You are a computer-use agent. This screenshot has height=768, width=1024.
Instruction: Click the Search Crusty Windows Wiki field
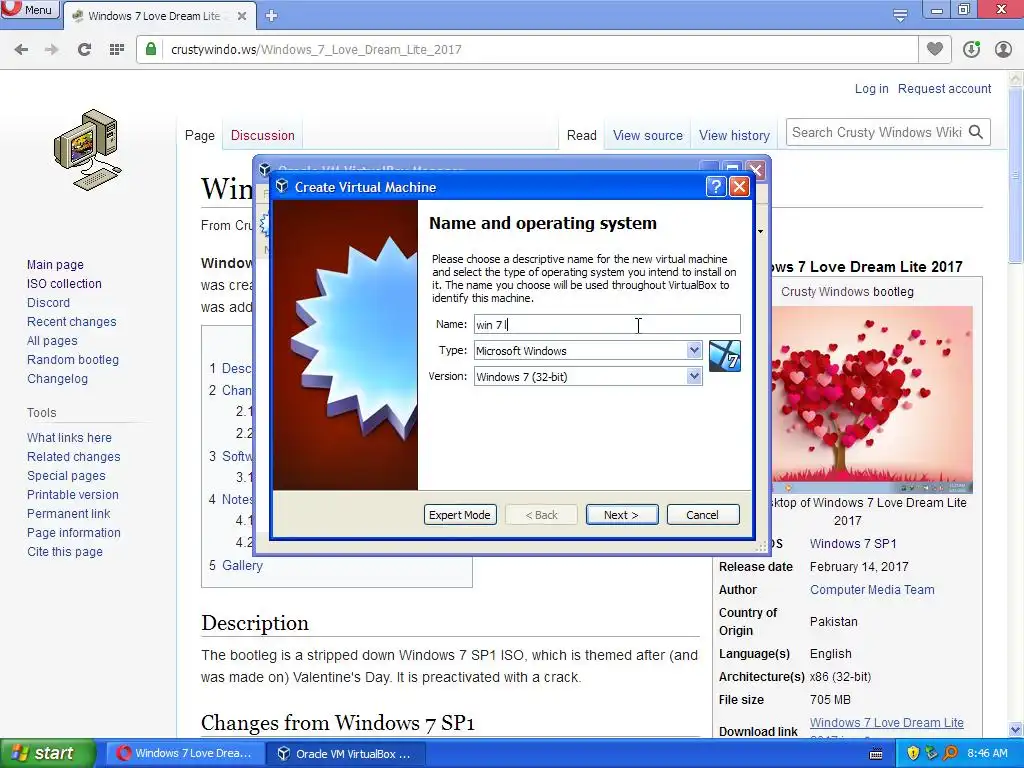[x=876, y=132]
